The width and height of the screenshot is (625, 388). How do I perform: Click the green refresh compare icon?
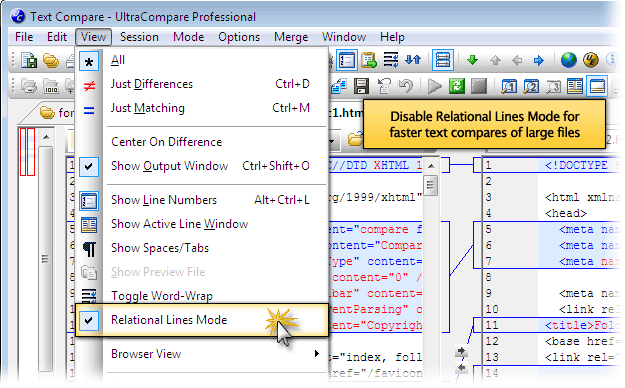pyautogui.click(x=457, y=86)
